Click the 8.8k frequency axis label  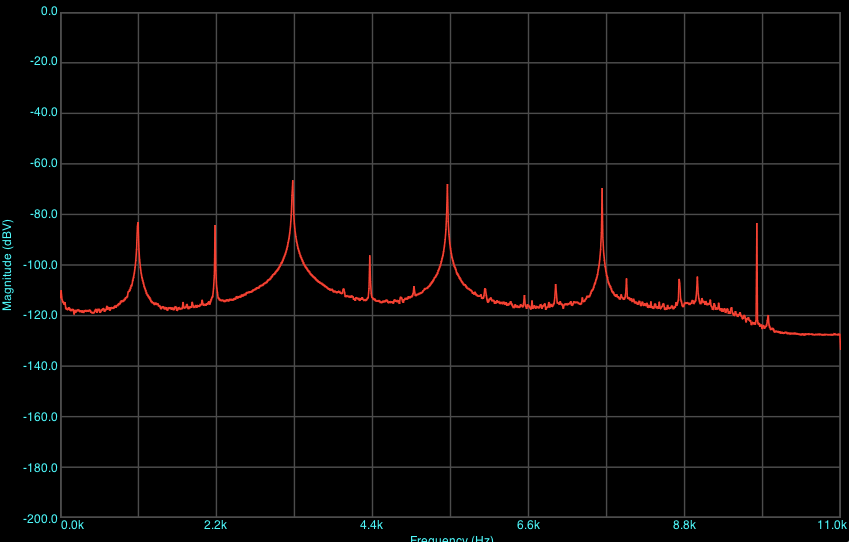[x=684, y=525]
